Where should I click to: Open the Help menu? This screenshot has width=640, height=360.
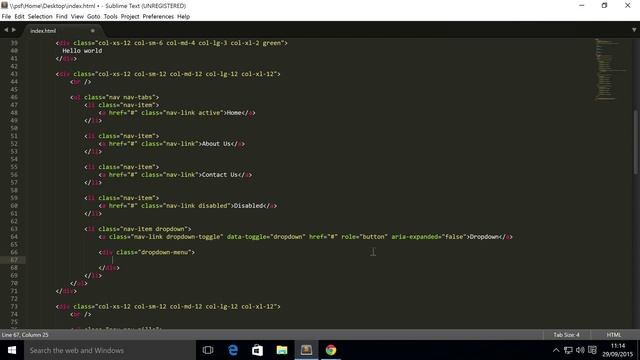click(183, 17)
